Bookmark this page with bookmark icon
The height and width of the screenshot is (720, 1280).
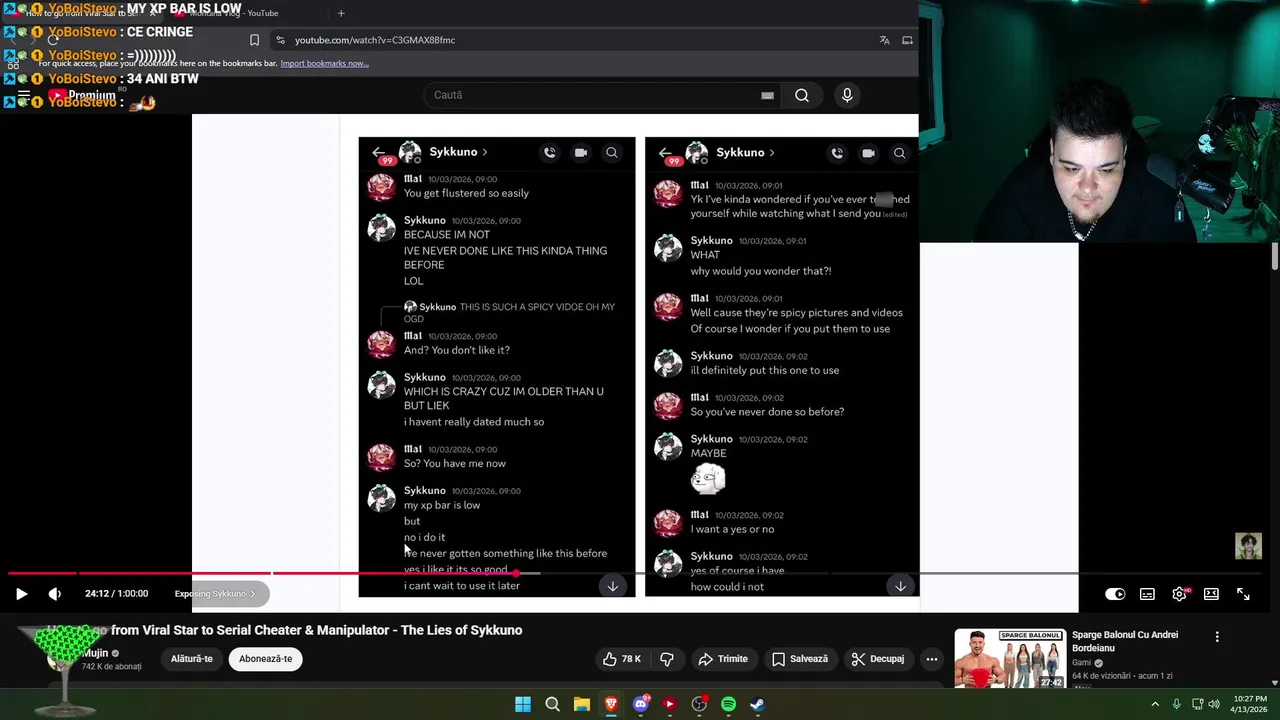click(254, 40)
